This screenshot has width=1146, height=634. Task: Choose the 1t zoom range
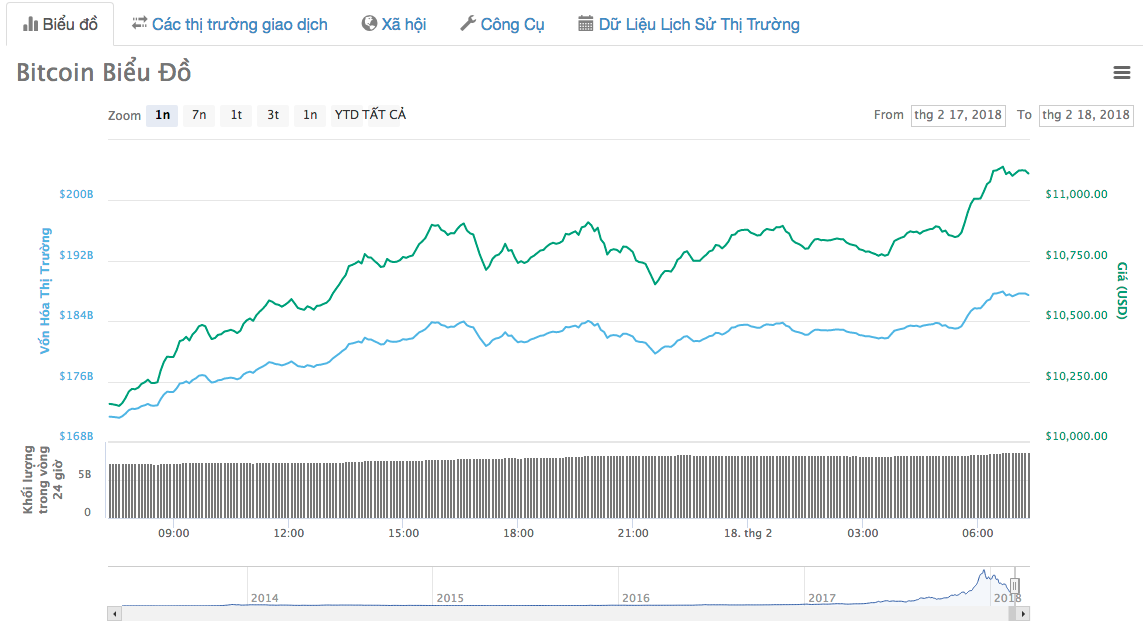click(x=236, y=115)
